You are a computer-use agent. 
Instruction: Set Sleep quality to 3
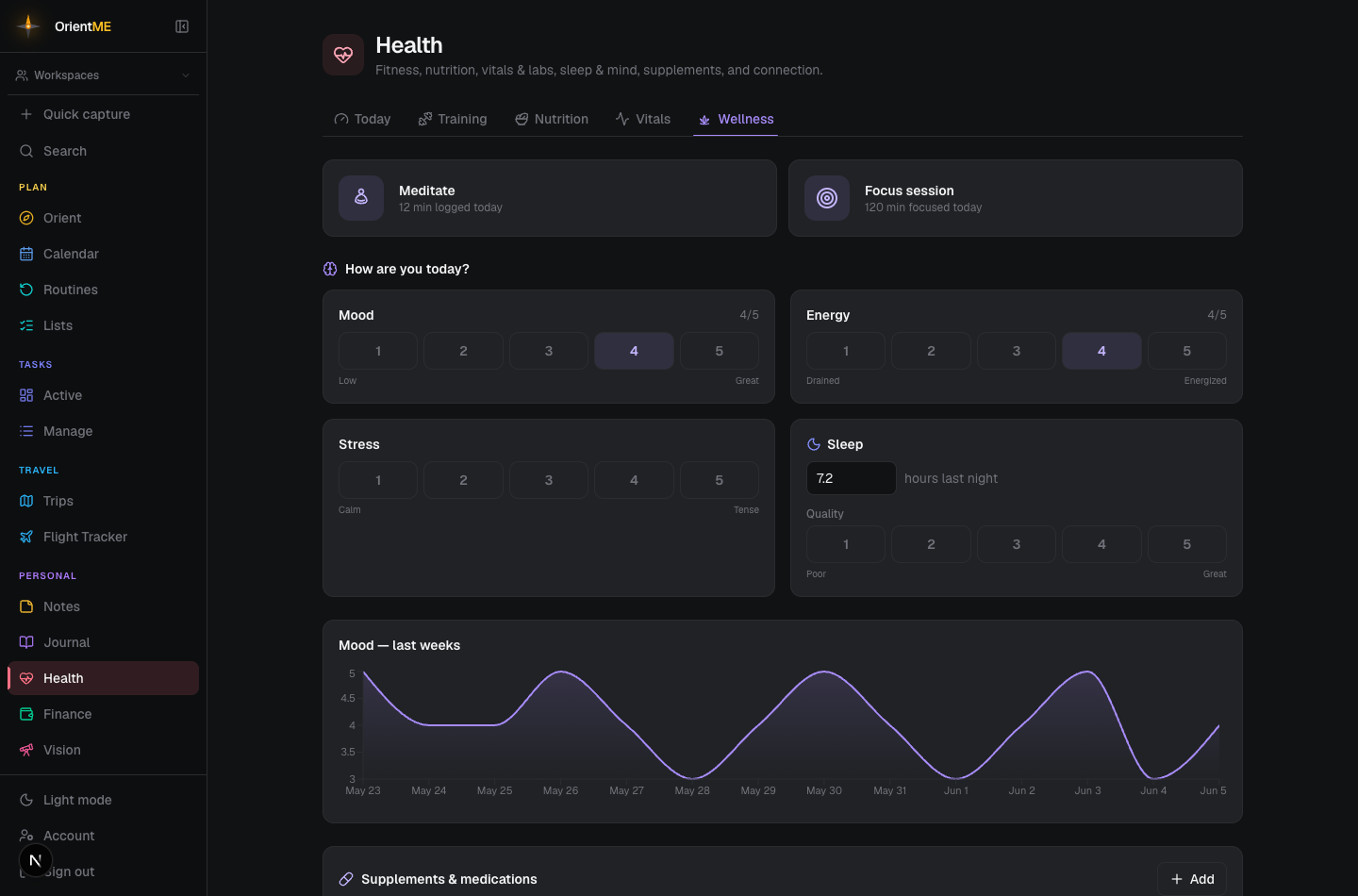pos(1017,544)
